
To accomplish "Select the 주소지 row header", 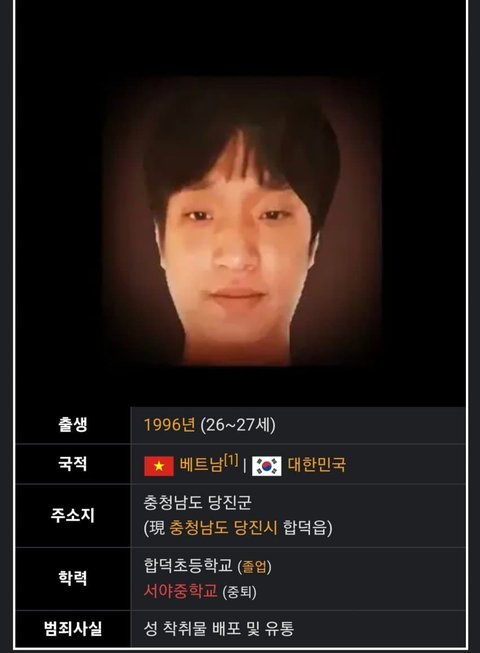I will (x=73, y=515).
